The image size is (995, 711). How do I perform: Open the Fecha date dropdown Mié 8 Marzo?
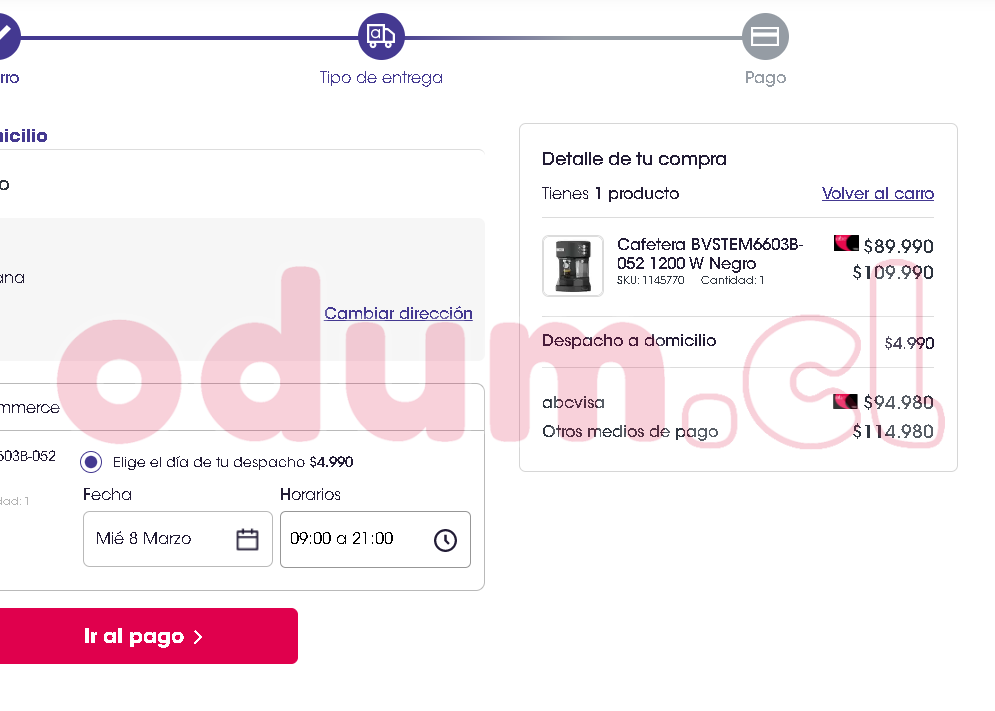point(178,539)
